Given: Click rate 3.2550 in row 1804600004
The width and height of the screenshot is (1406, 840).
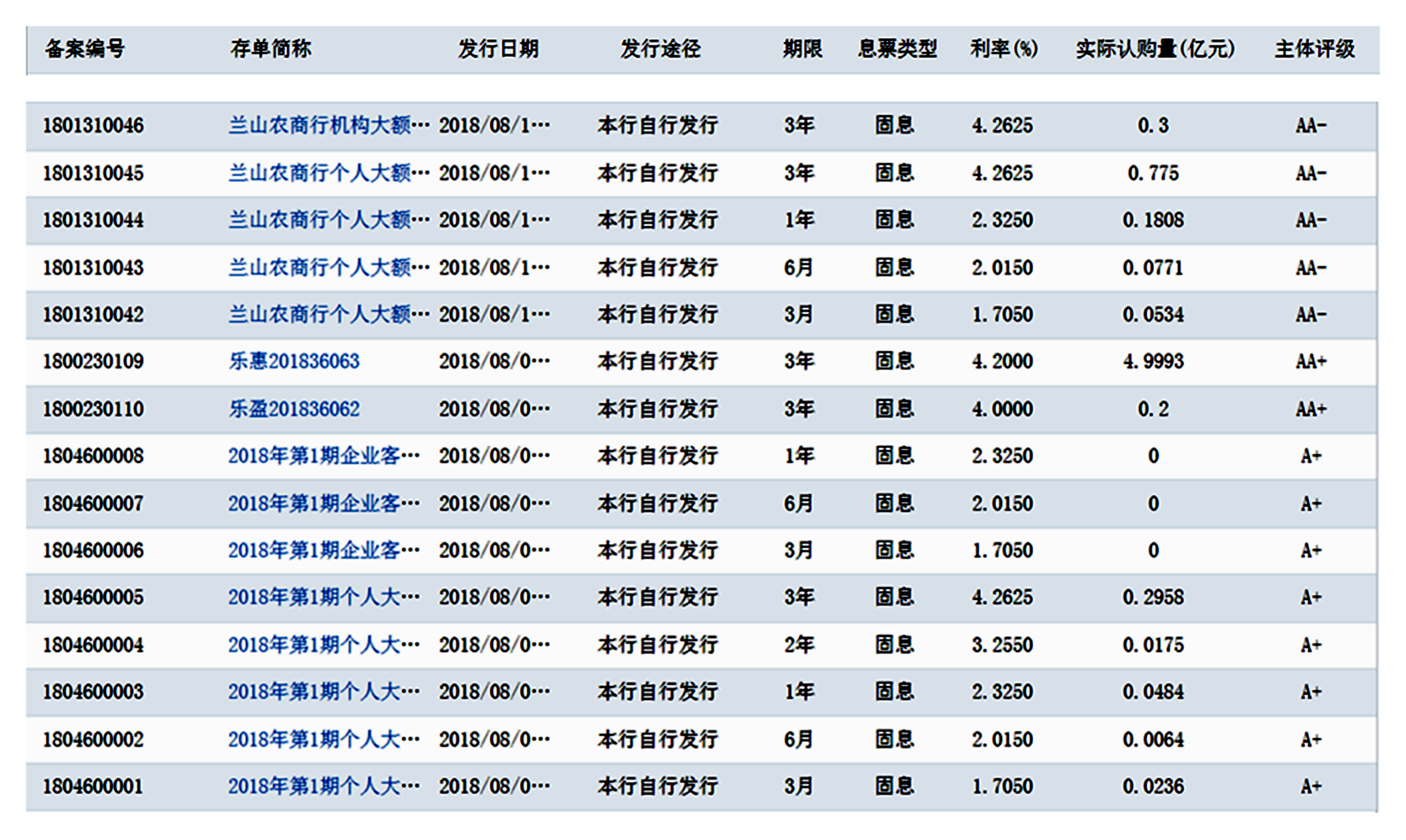Looking at the screenshot, I should point(1002,645).
